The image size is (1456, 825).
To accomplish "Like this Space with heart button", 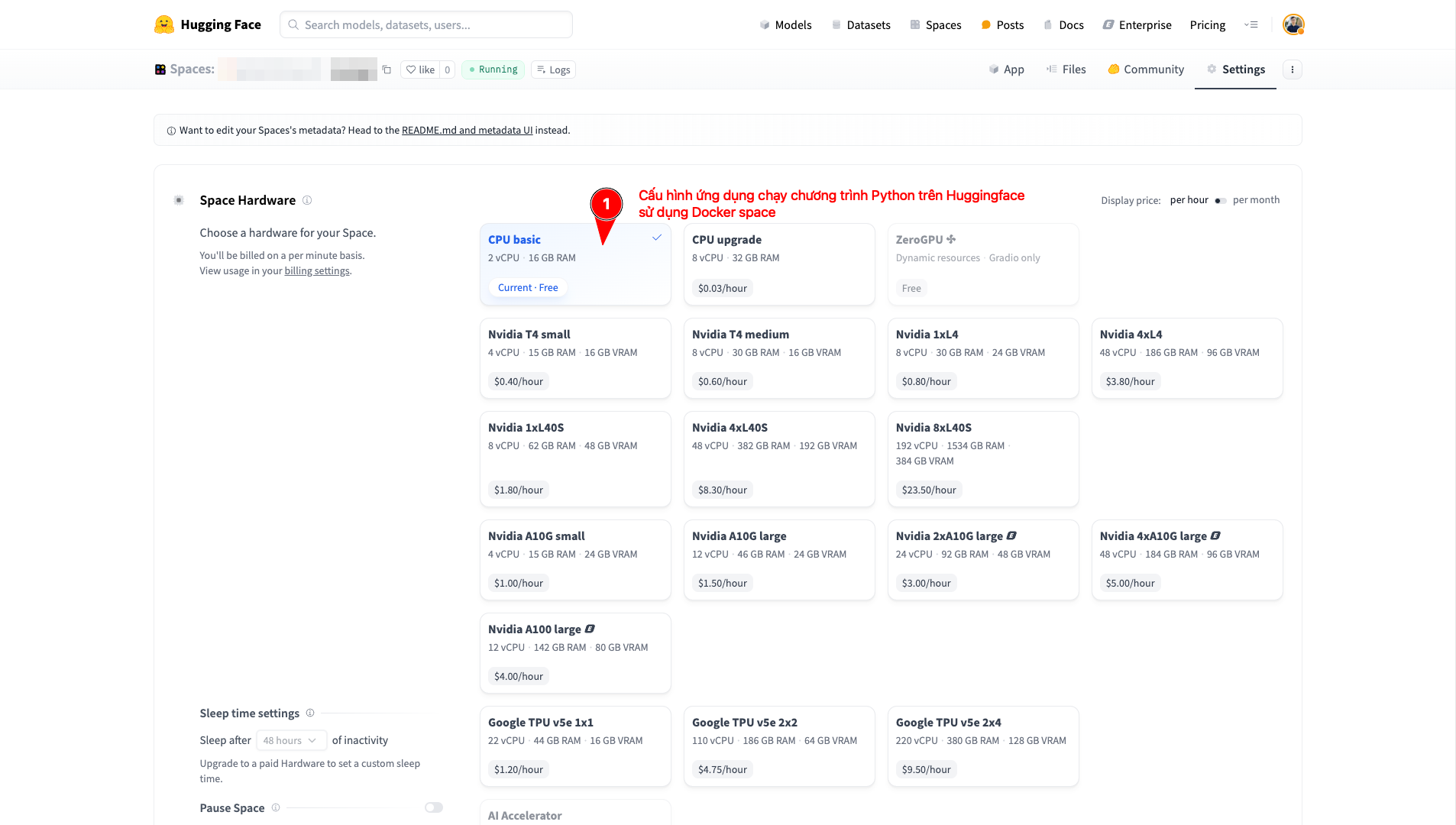I will tap(420, 70).
